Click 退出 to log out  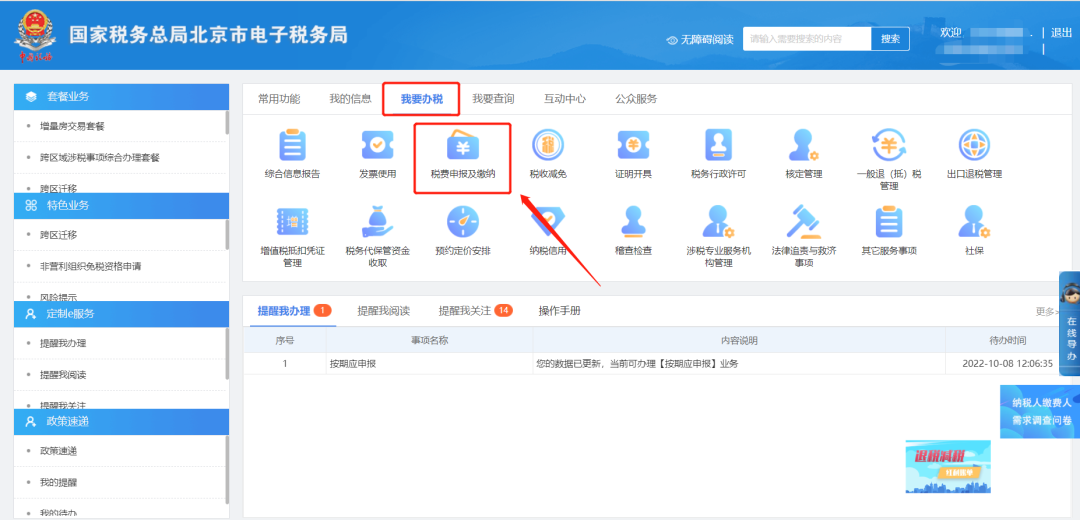[x=1061, y=32]
